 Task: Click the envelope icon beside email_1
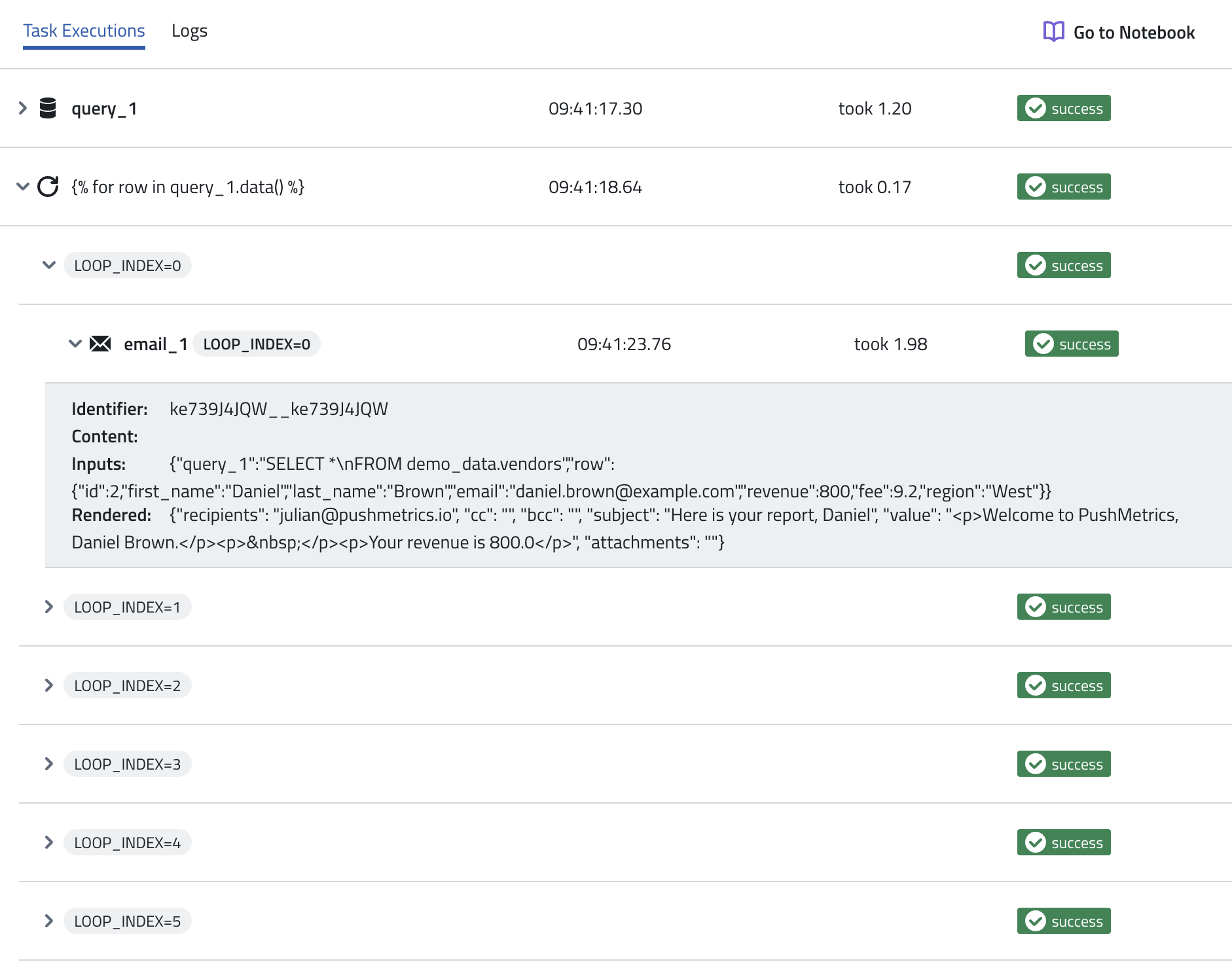pos(100,344)
